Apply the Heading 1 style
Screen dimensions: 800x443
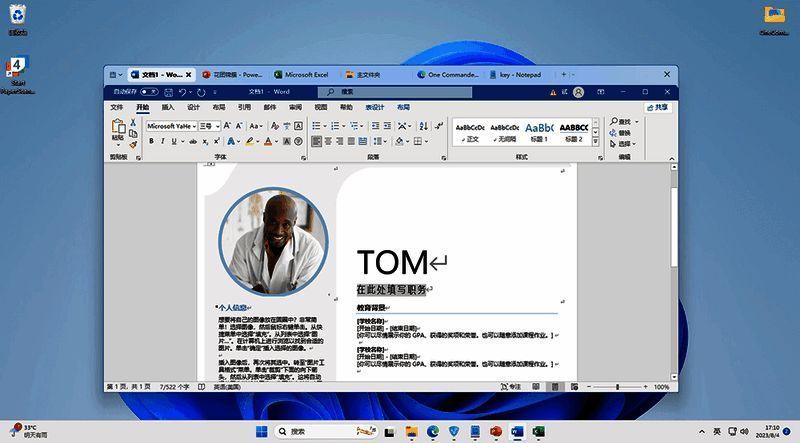[539, 132]
